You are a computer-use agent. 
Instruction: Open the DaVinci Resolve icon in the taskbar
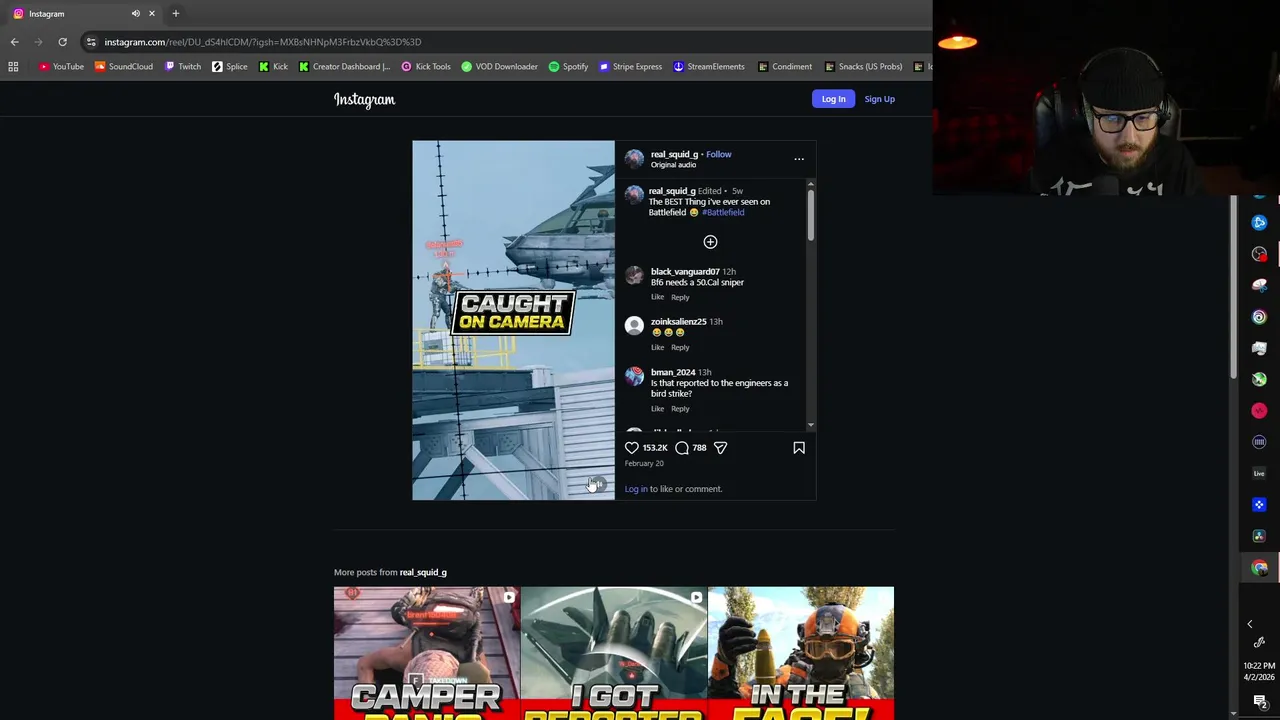[1259, 536]
